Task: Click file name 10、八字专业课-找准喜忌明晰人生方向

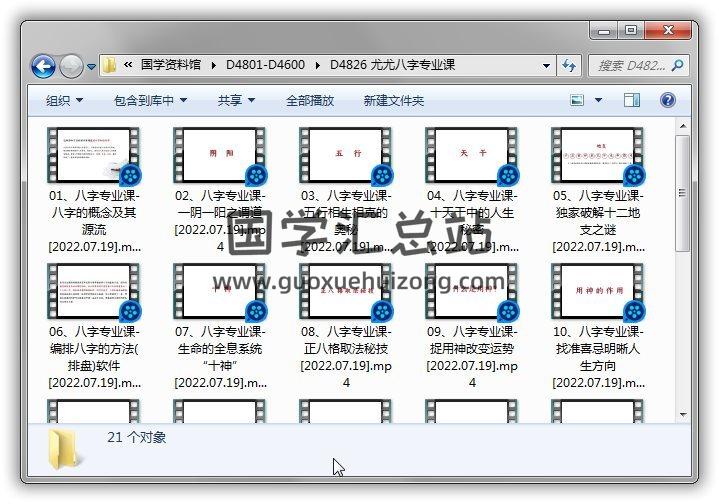Action: (x=598, y=357)
